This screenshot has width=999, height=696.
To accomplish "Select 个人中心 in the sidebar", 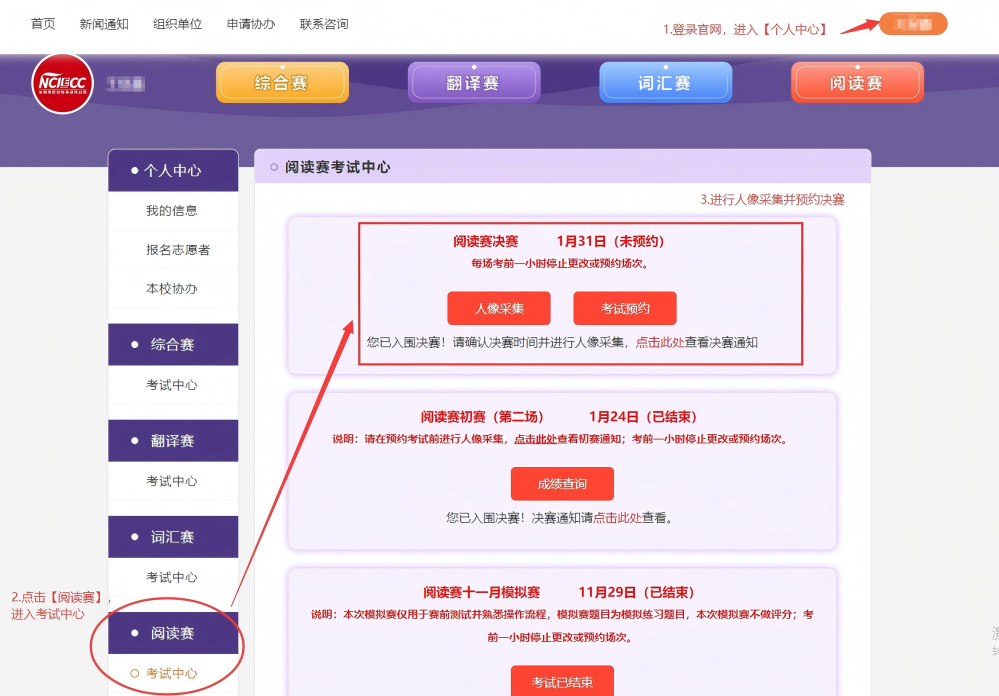I will (x=172, y=169).
